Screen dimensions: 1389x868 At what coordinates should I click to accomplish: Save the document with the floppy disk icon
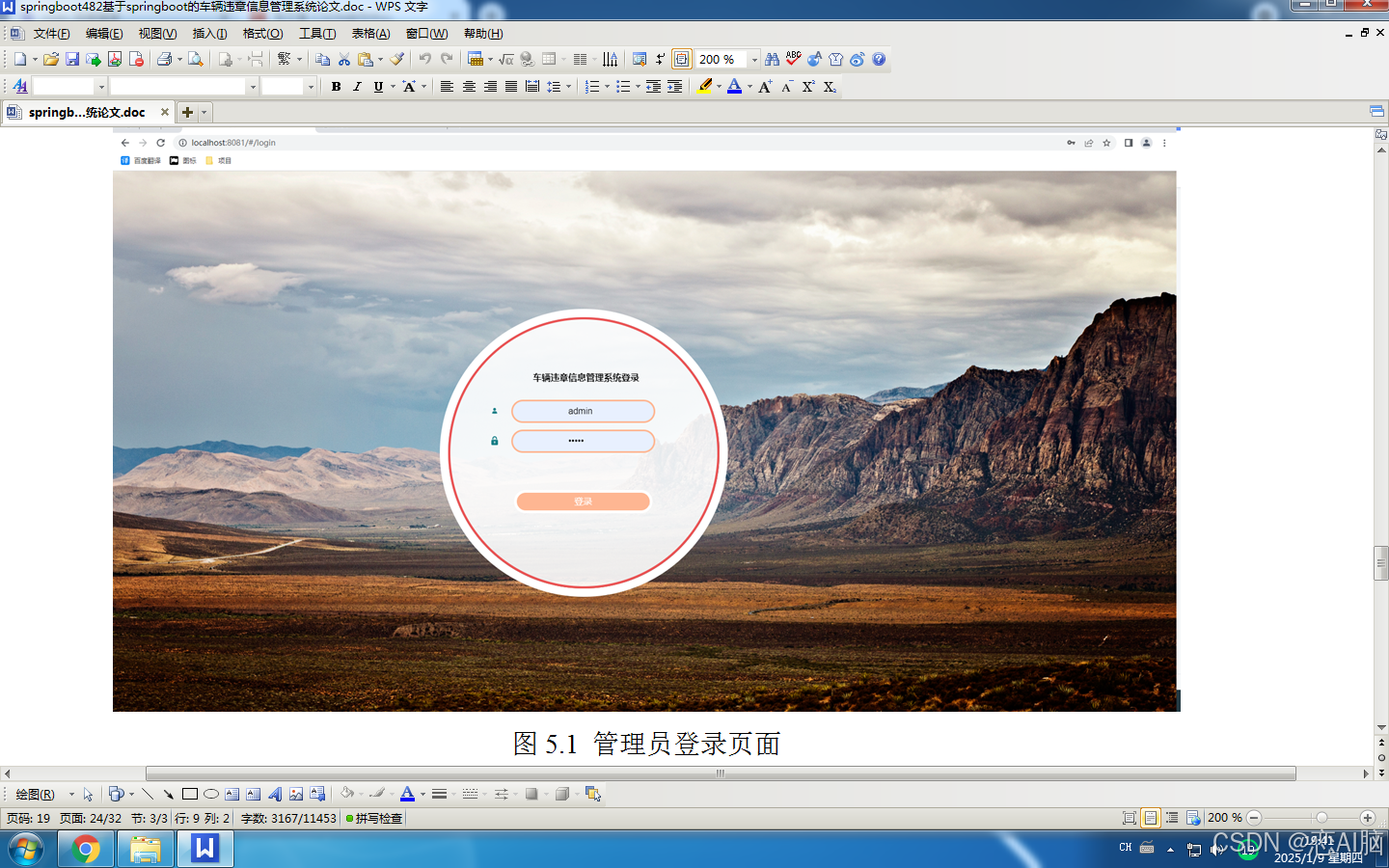72,59
